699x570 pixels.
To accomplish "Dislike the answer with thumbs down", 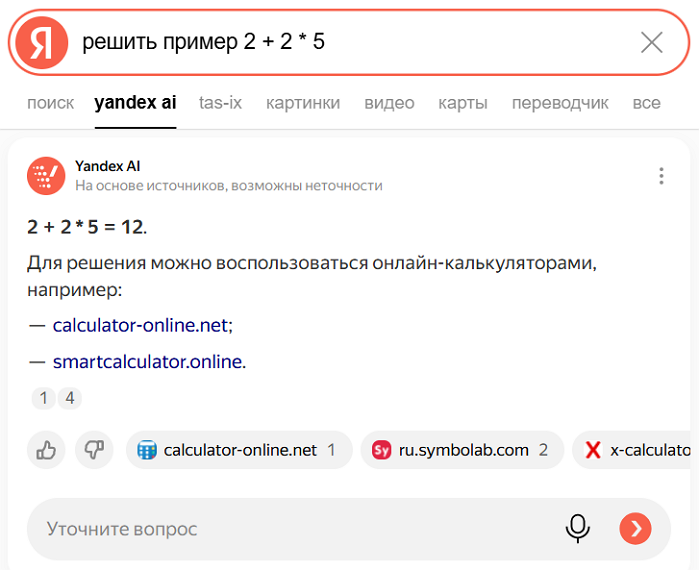I will pyautogui.click(x=94, y=450).
